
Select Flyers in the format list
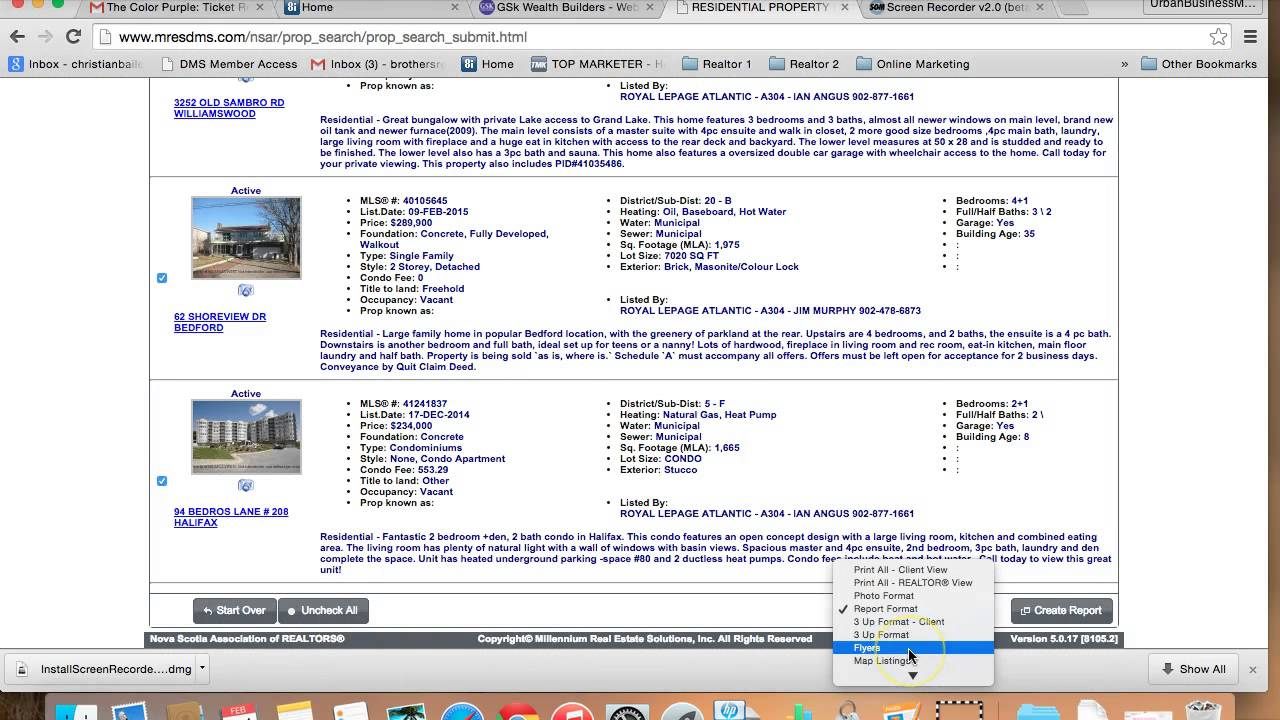pyautogui.click(x=913, y=648)
